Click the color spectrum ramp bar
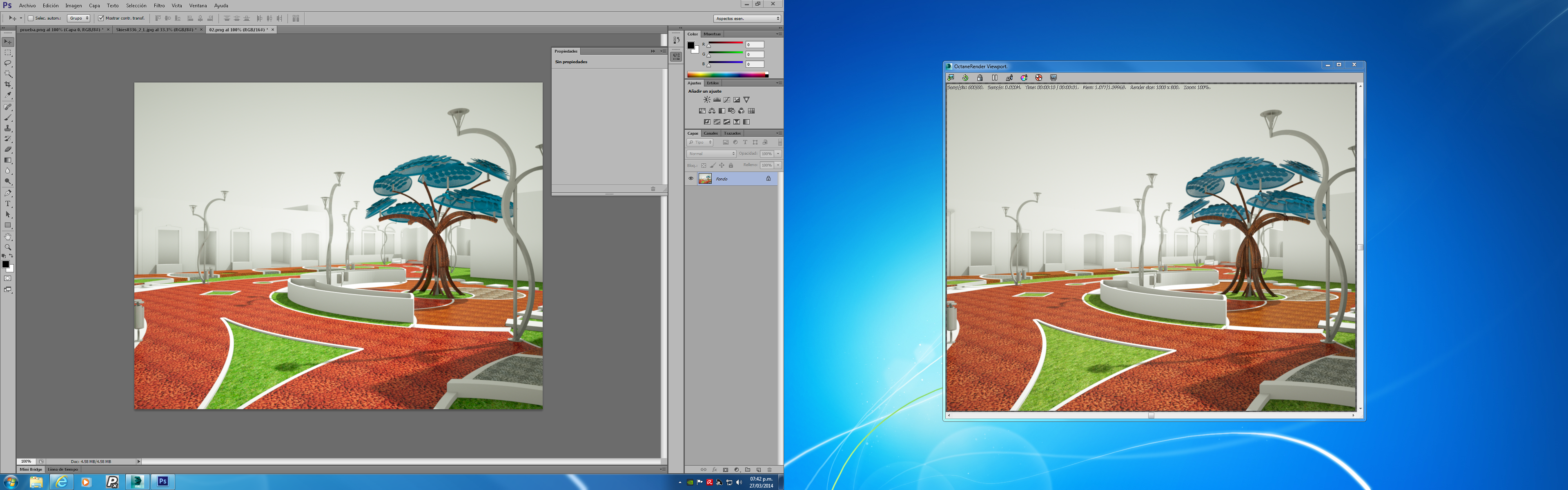1568x490 pixels. coord(727,75)
